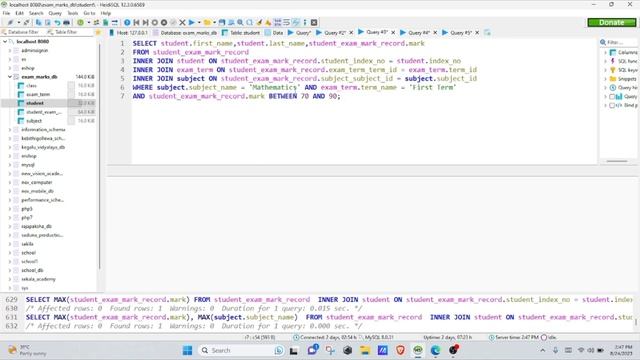Image resolution: width=640 pixels, height=360 pixels.
Task: Click the print toolbar icon
Action: point(66,22)
